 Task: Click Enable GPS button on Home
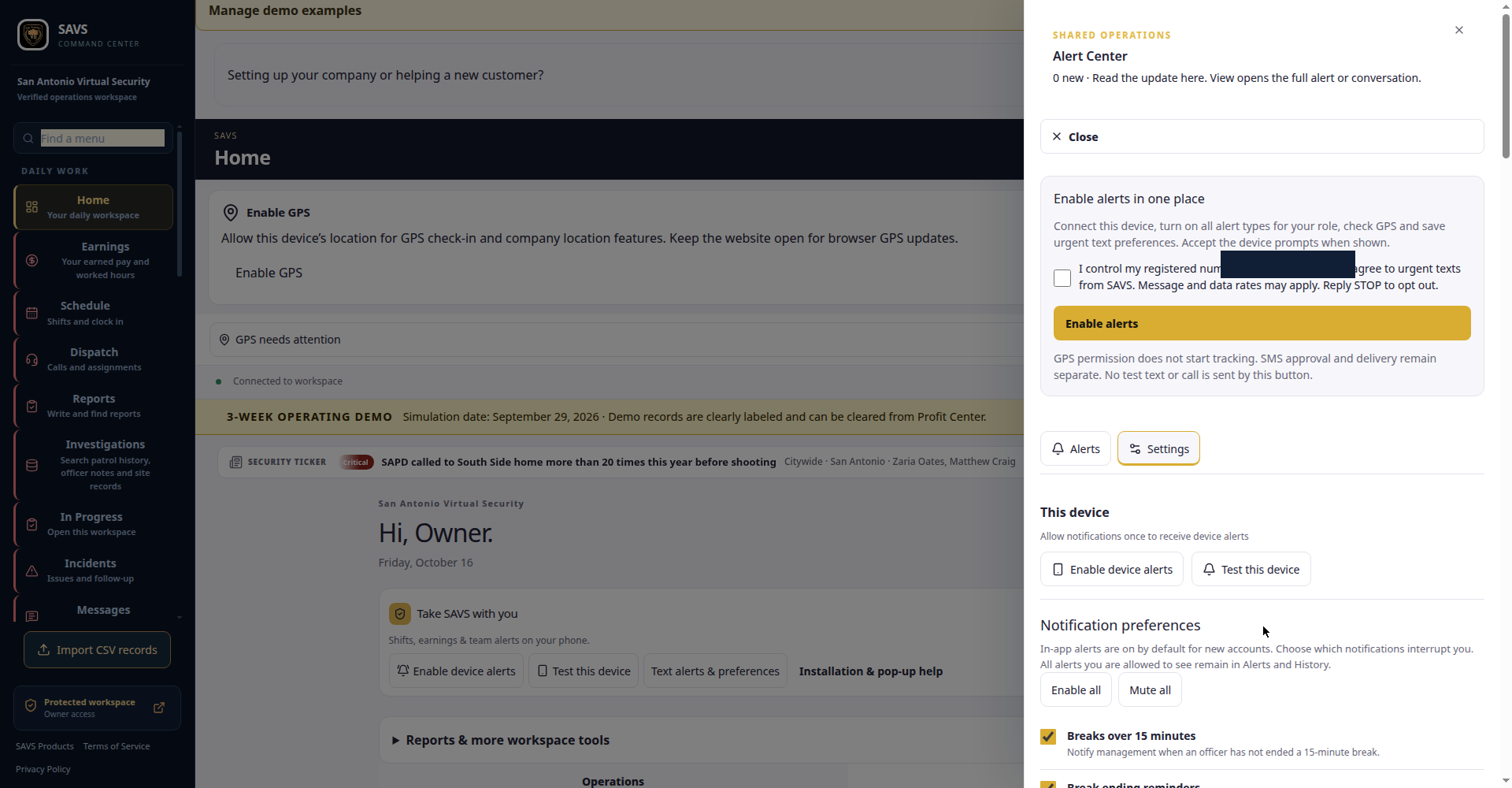[x=269, y=273]
